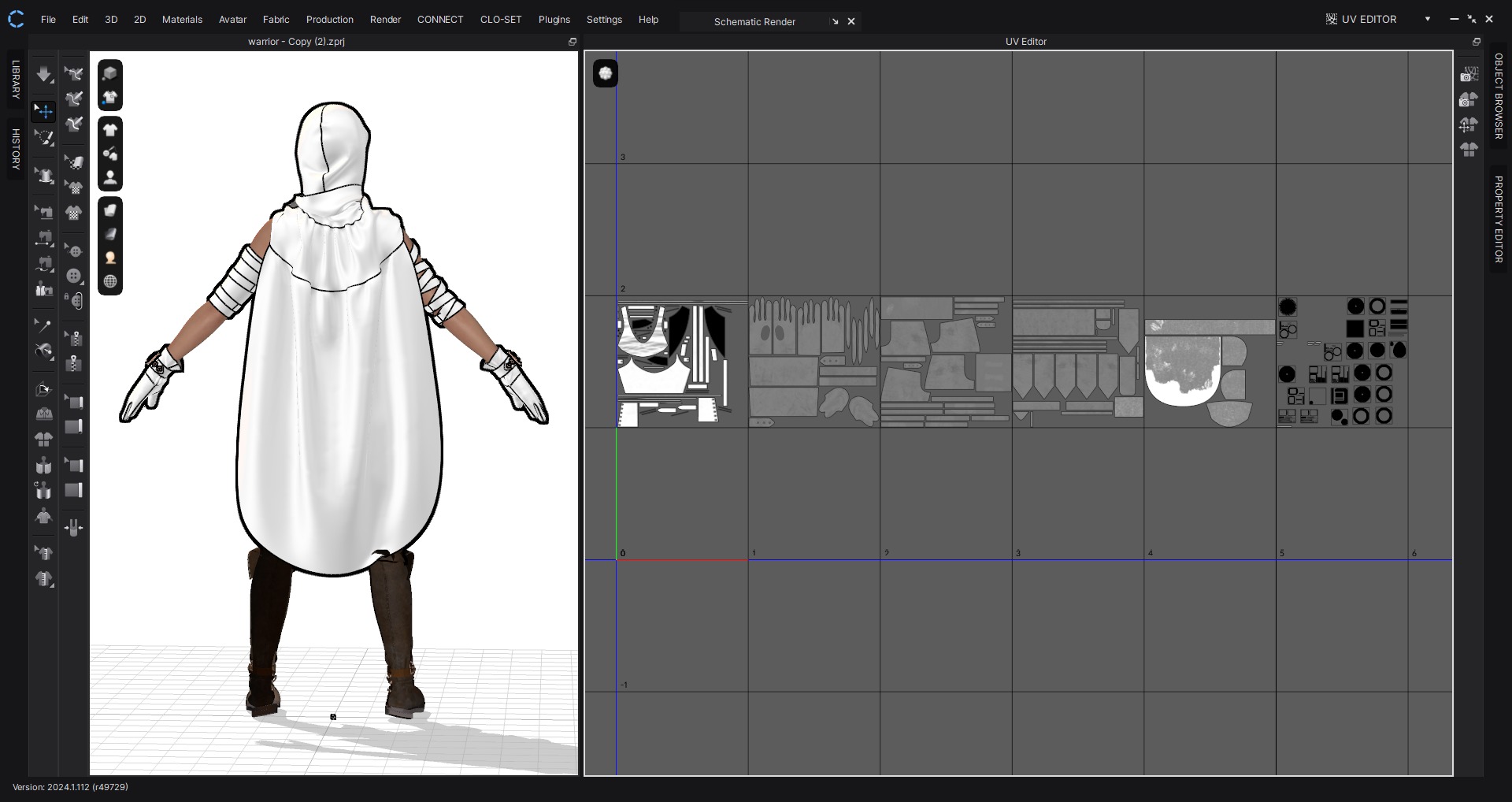Choose the plain four-hole Button tool
This screenshot has height=802, width=1512.
click(74, 276)
